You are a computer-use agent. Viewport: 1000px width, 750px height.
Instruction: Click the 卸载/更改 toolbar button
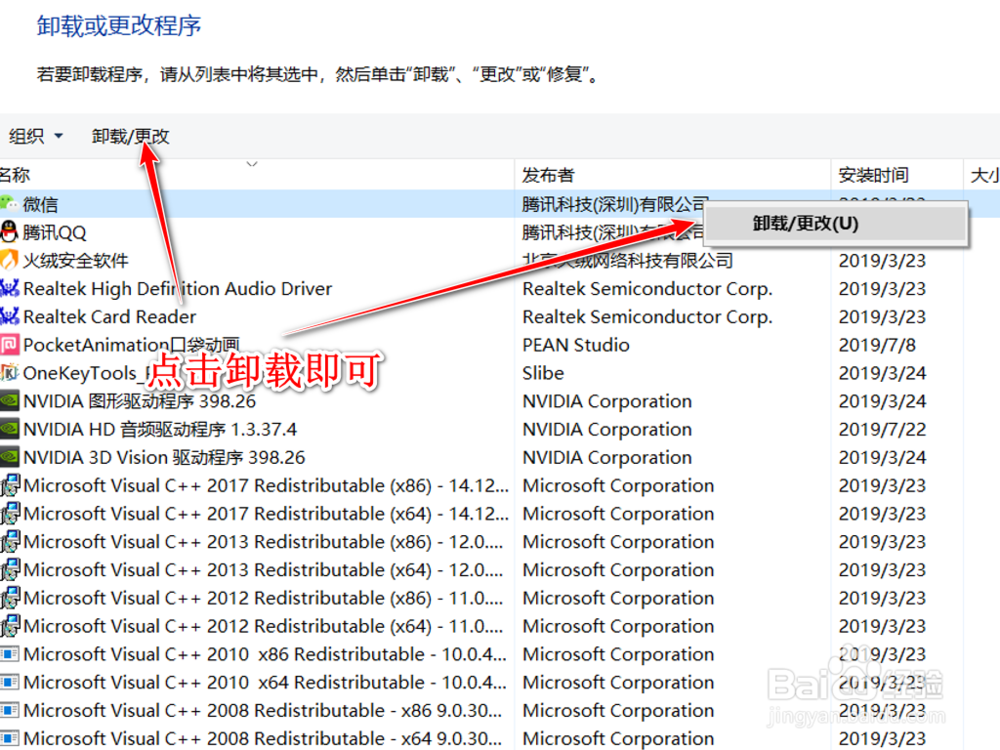(131, 136)
